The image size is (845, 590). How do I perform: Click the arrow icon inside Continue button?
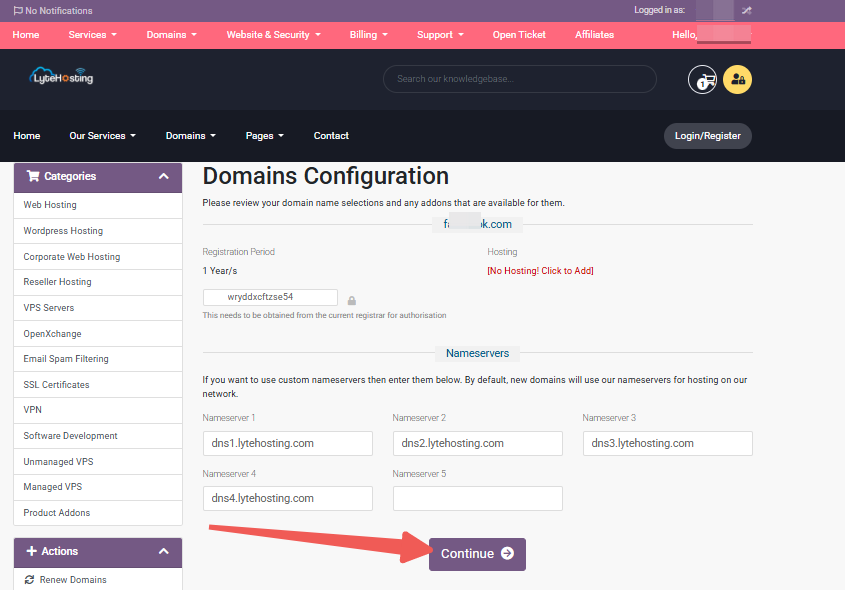507,553
